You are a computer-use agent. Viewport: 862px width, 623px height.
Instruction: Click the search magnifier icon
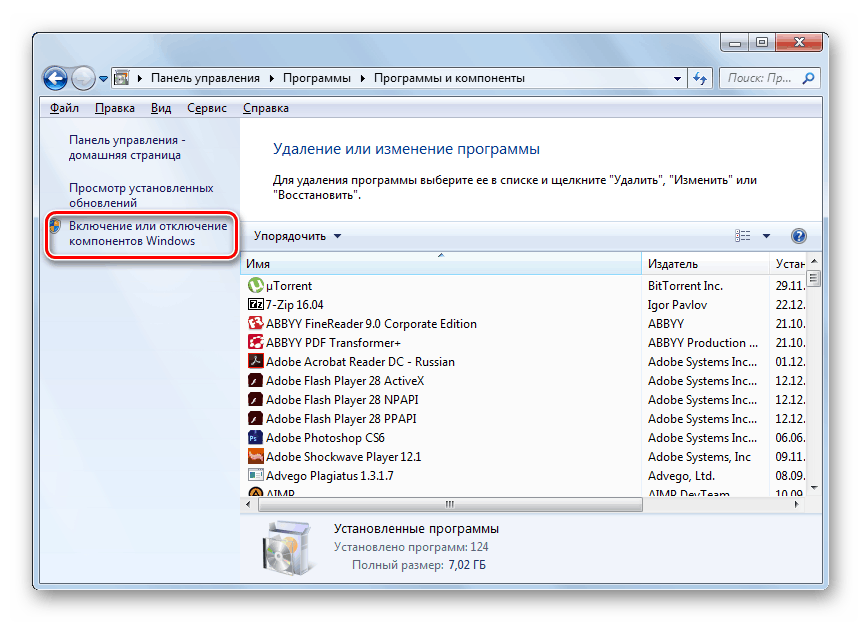point(808,78)
